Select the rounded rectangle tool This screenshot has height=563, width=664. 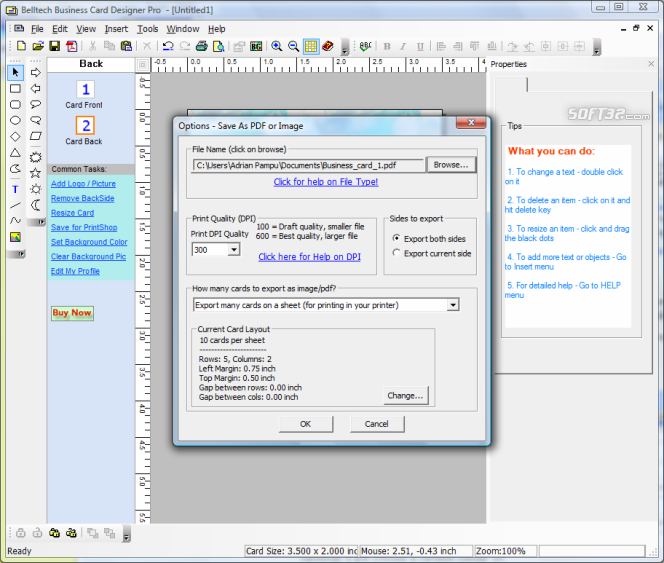coord(15,105)
